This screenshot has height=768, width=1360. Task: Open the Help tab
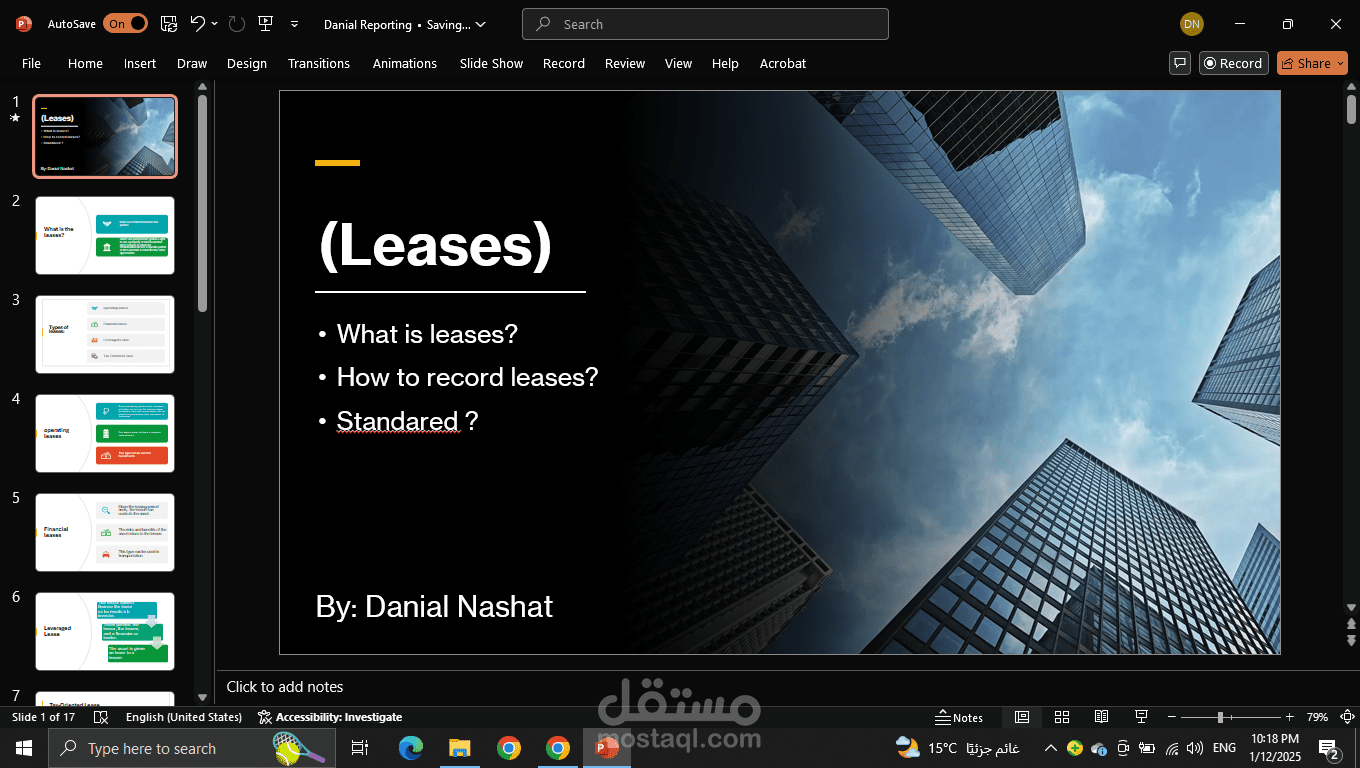(x=725, y=63)
